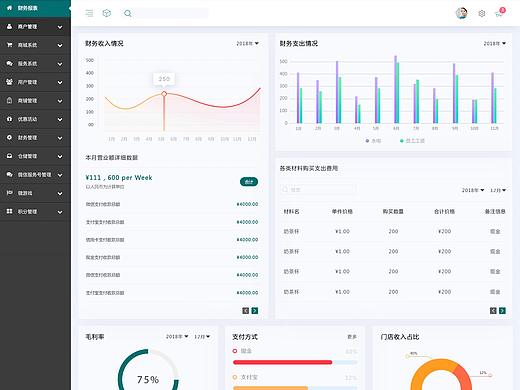Click the magnifier search icon in top bar
This screenshot has height=390, width=520.
pyautogui.click(x=128, y=13)
